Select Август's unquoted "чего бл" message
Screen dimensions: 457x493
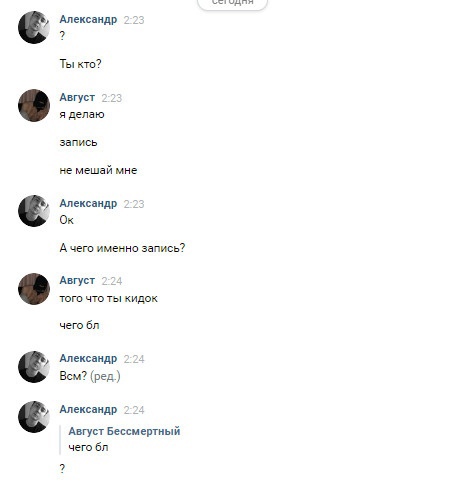click(79, 325)
